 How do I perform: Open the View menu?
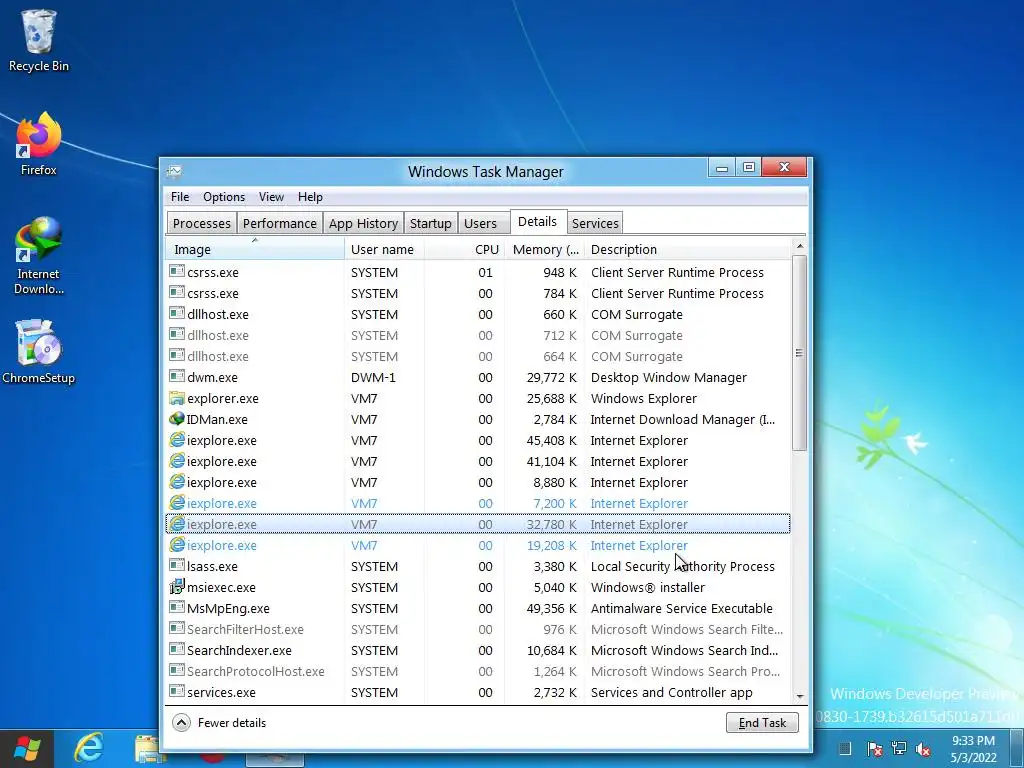tap(271, 197)
